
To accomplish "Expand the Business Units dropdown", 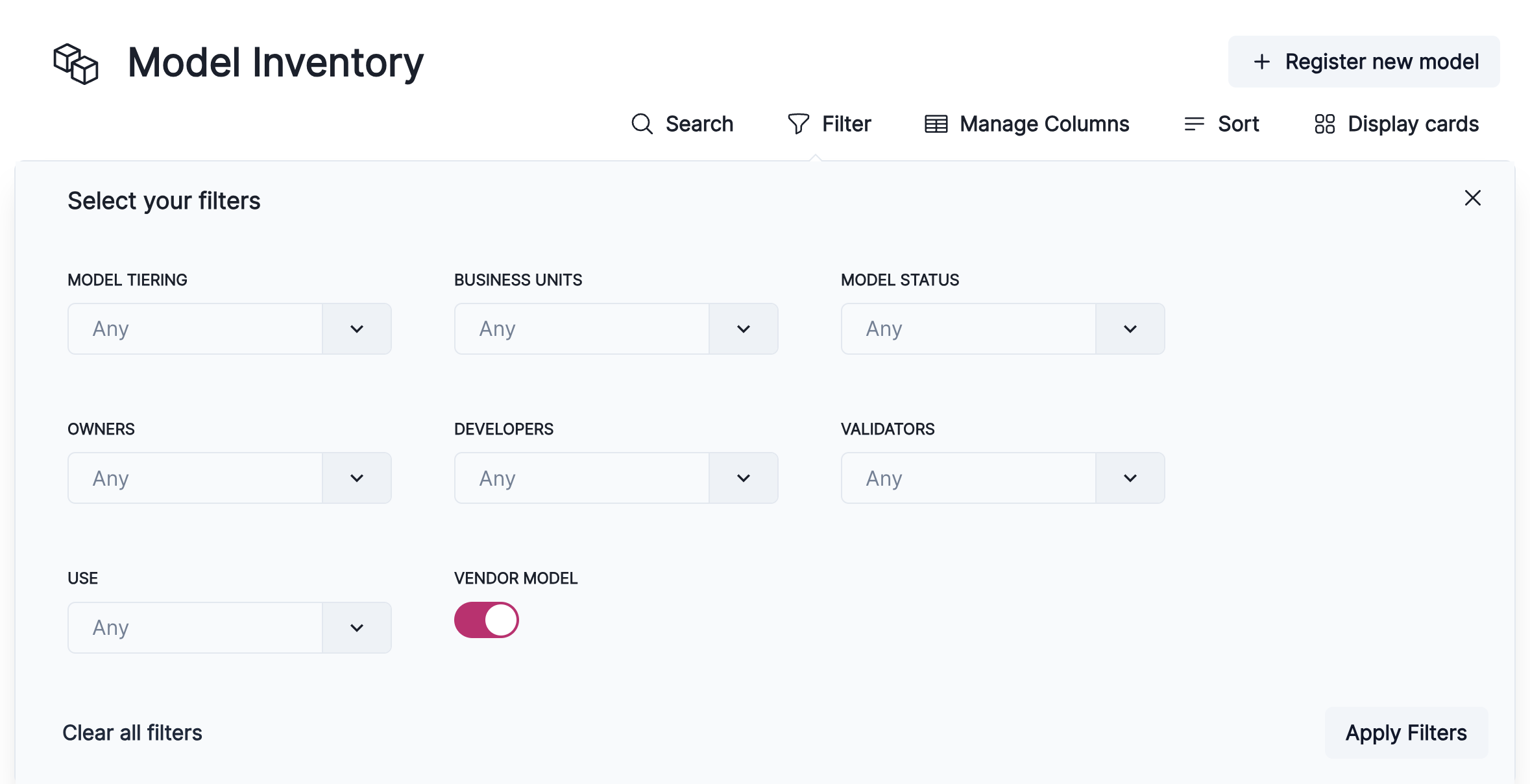I will (x=743, y=329).
